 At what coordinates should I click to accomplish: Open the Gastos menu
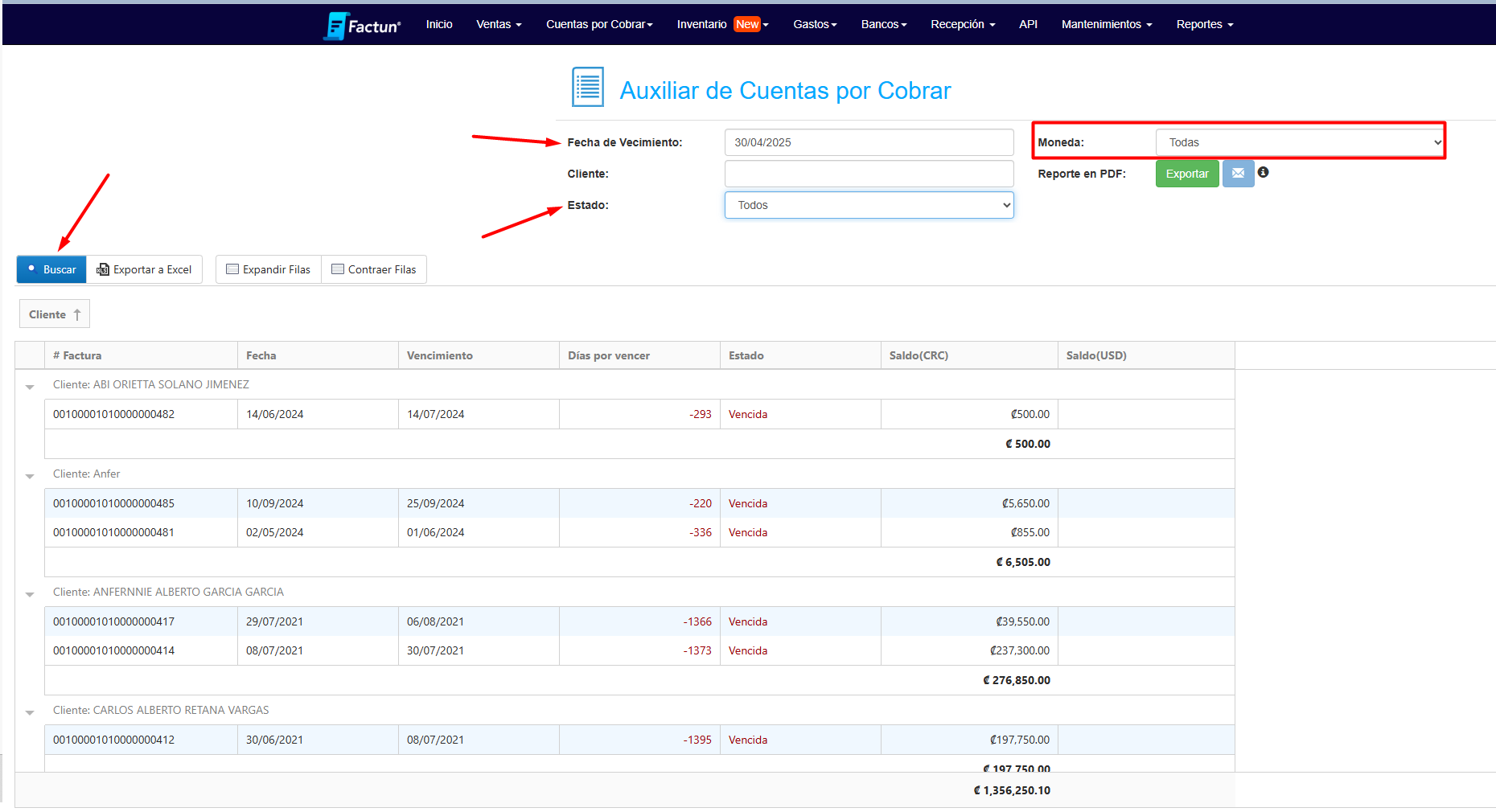pos(815,24)
